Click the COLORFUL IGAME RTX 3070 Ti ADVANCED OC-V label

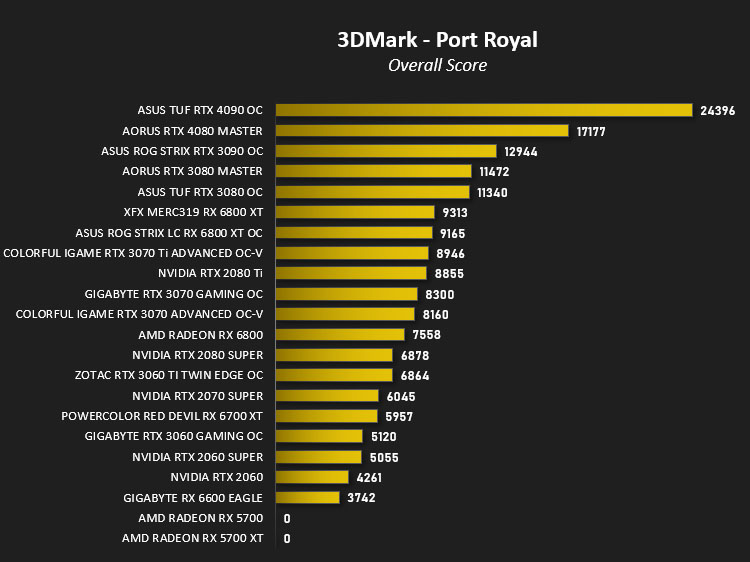pos(133,253)
